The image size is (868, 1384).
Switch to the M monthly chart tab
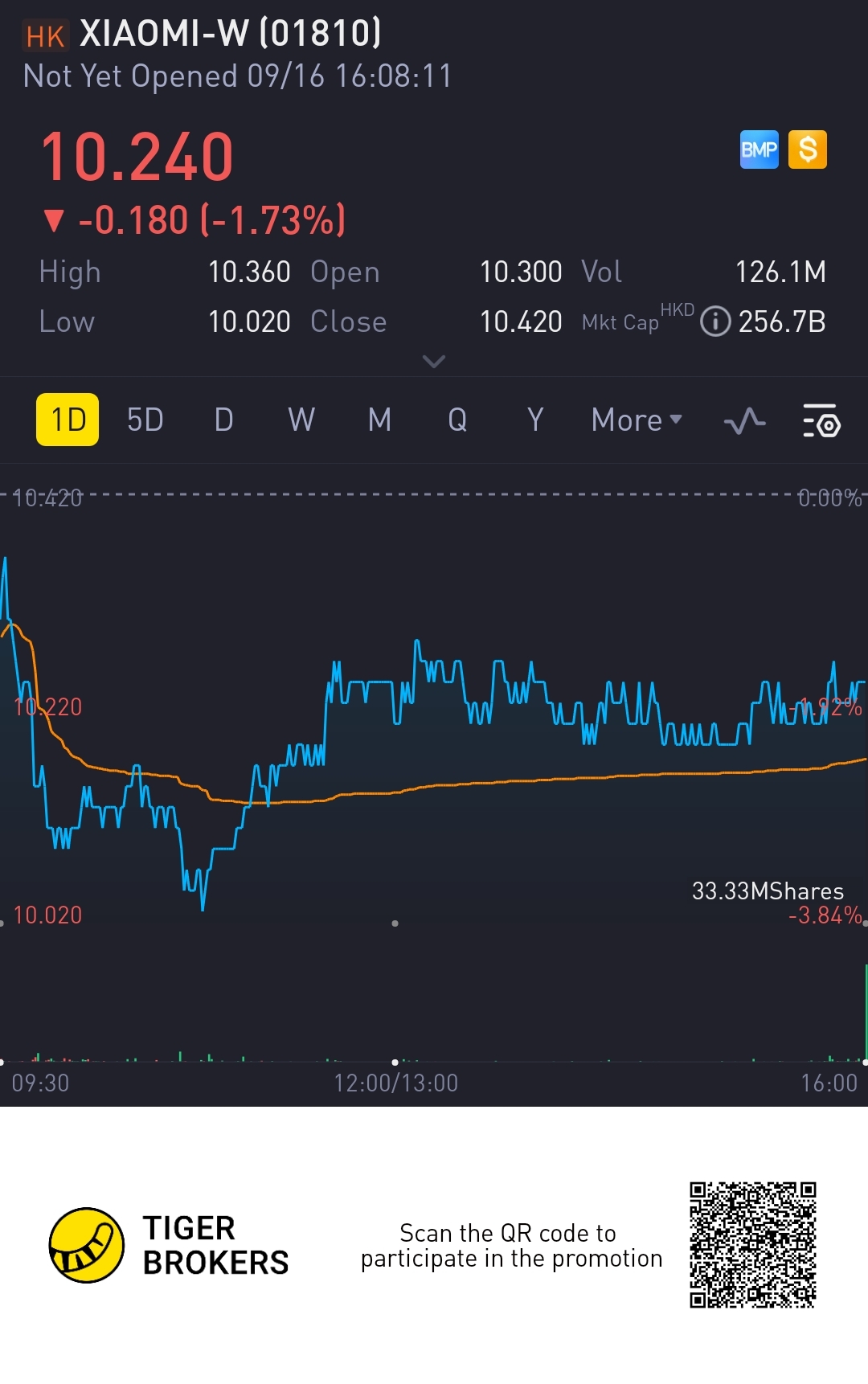pos(379,420)
